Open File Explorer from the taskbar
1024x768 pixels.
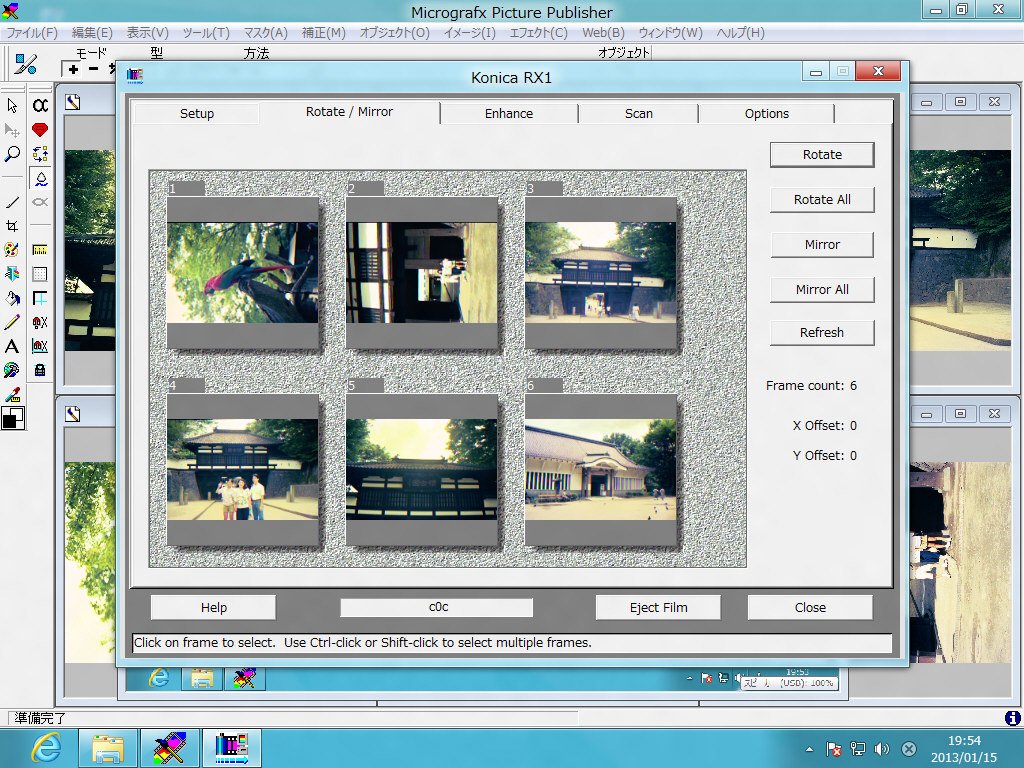(108, 748)
